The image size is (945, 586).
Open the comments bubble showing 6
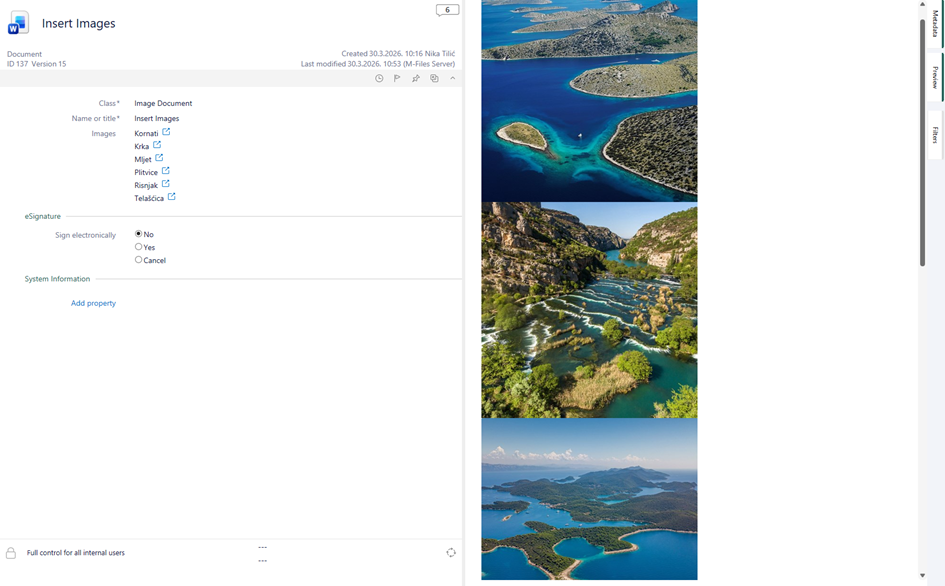(447, 10)
